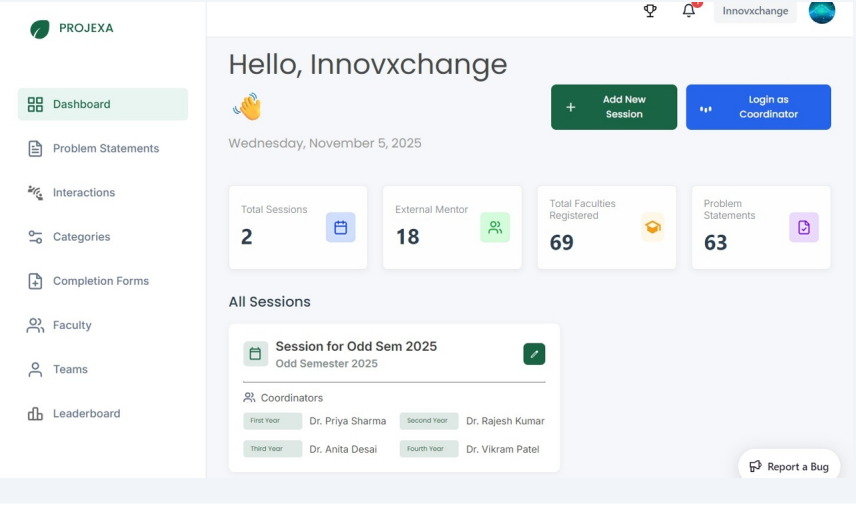
Task: Go to Interactions page
Action: click(84, 193)
